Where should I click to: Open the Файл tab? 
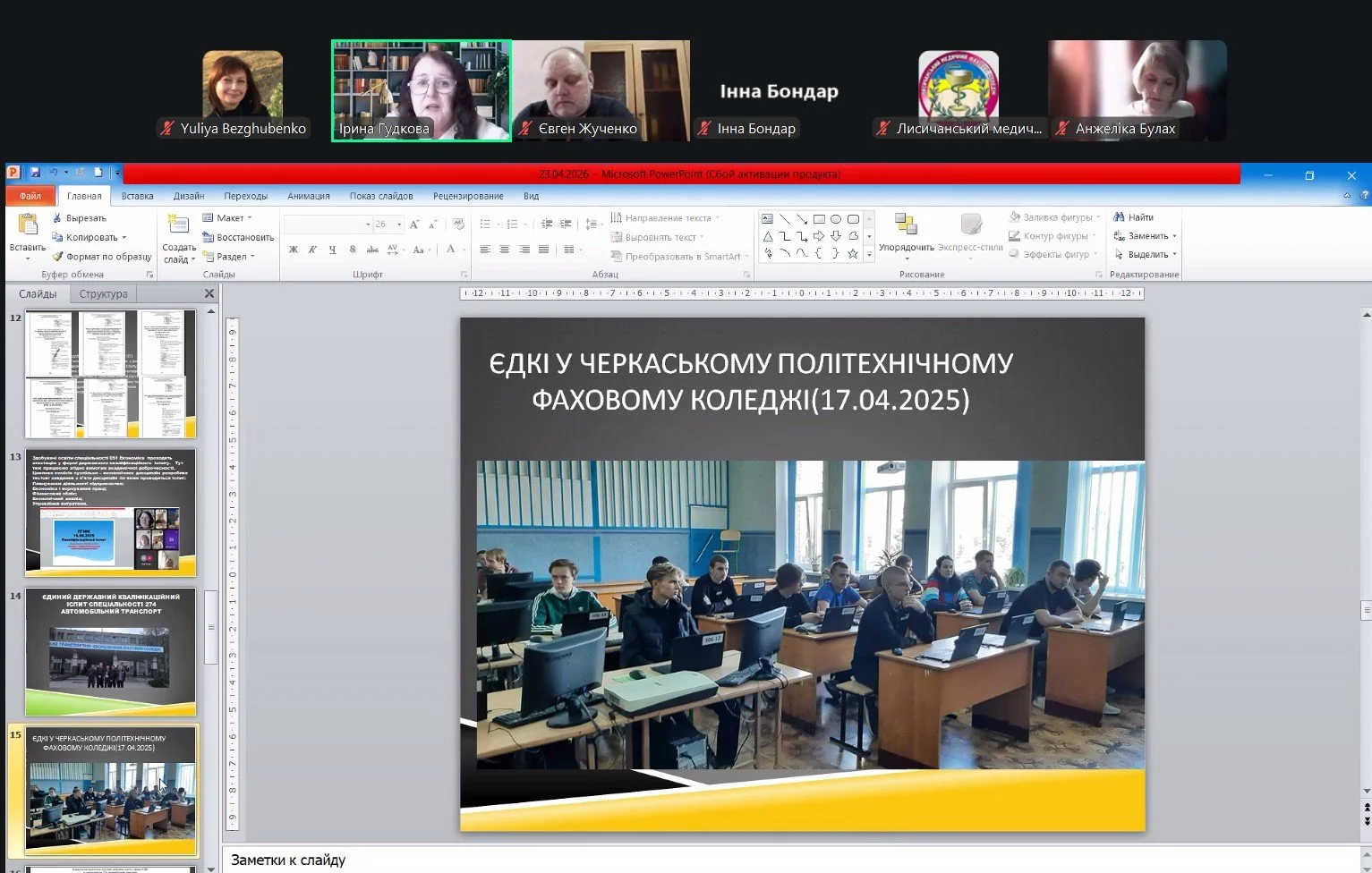tap(30, 196)
